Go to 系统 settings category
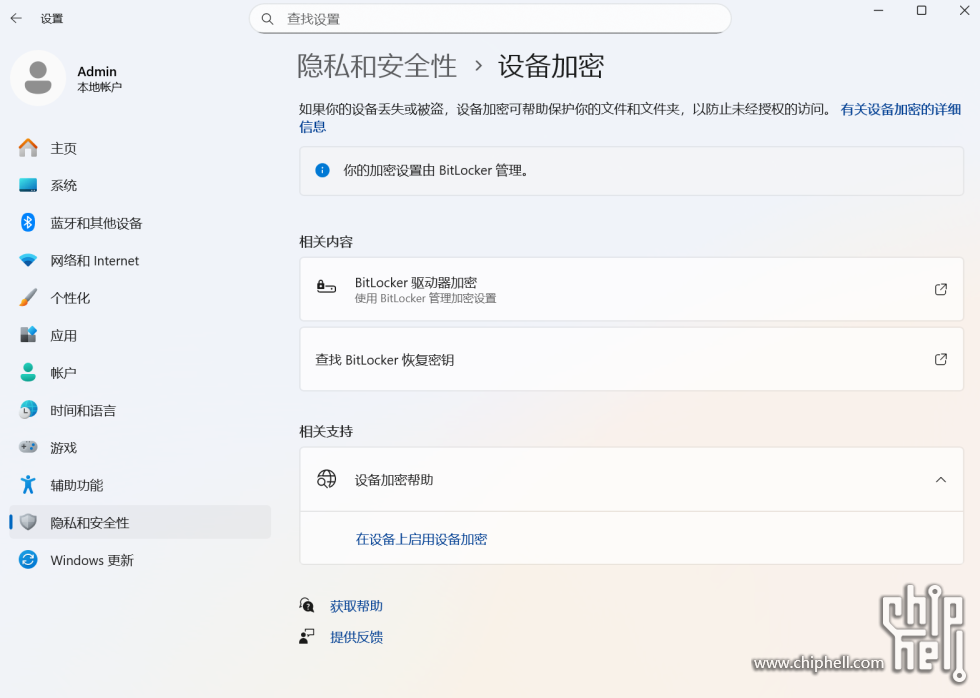Screen dimensions: 980x698 (64, 186)
